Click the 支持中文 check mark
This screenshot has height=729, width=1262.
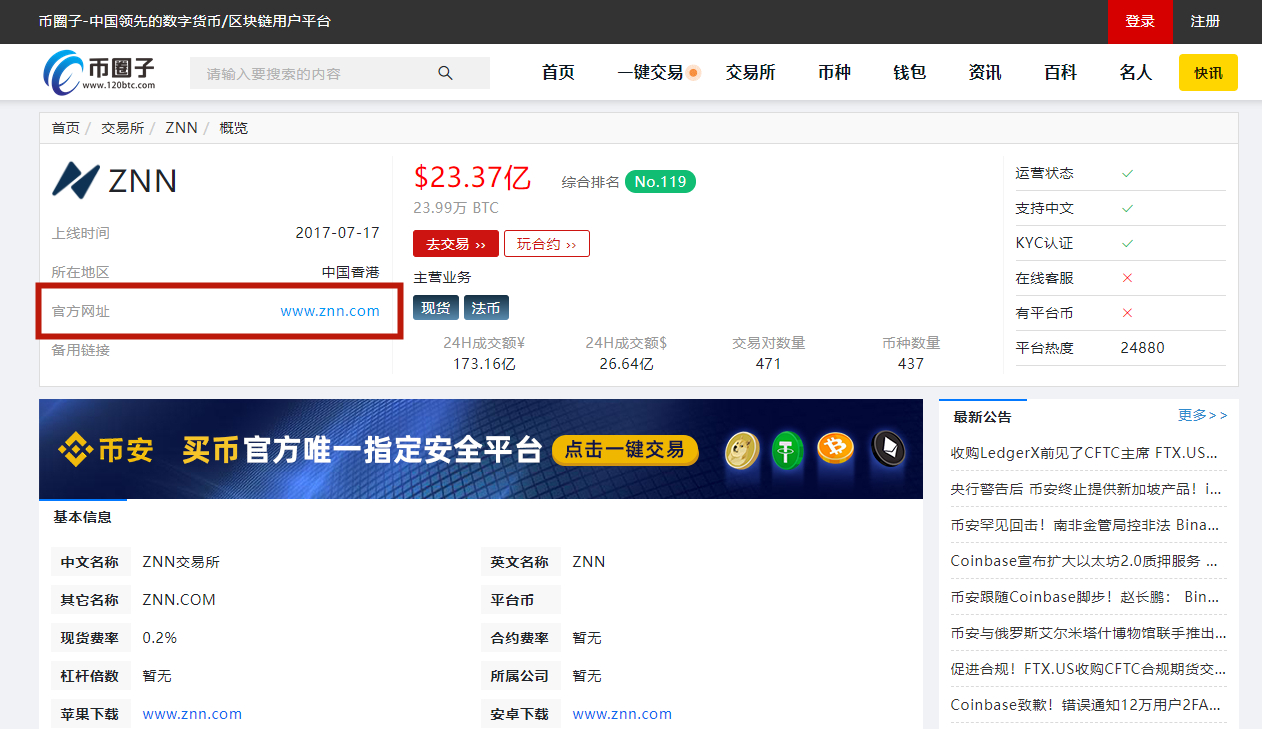[1127, 208]
